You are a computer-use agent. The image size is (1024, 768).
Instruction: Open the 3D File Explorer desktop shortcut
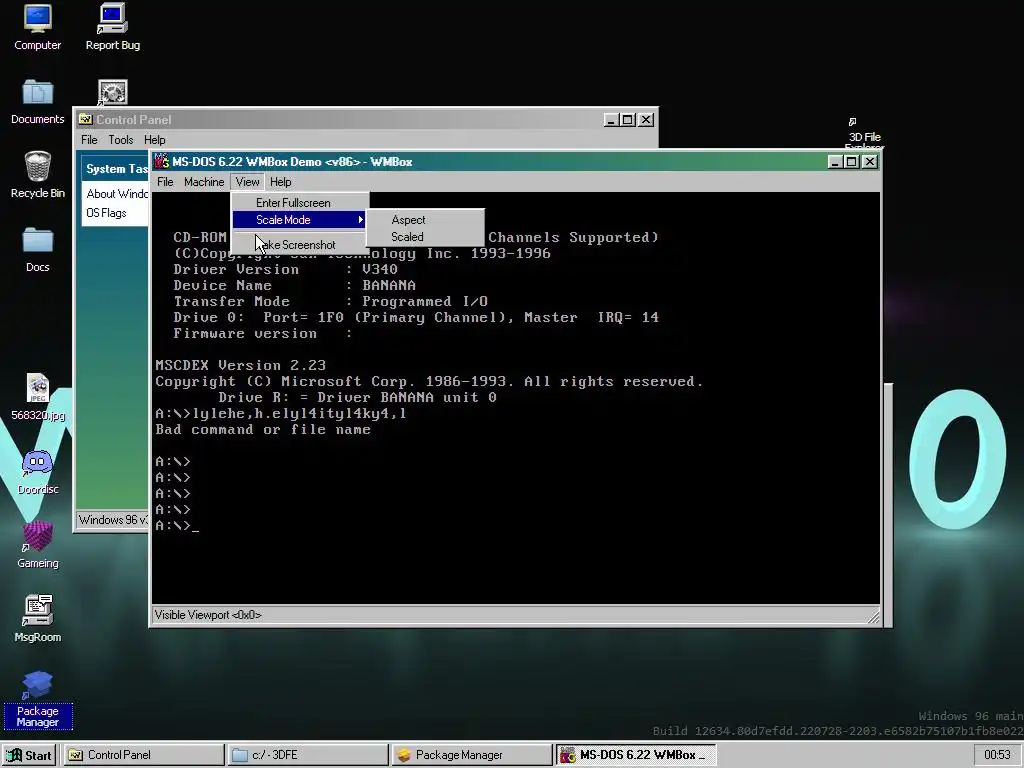[864, 134]
